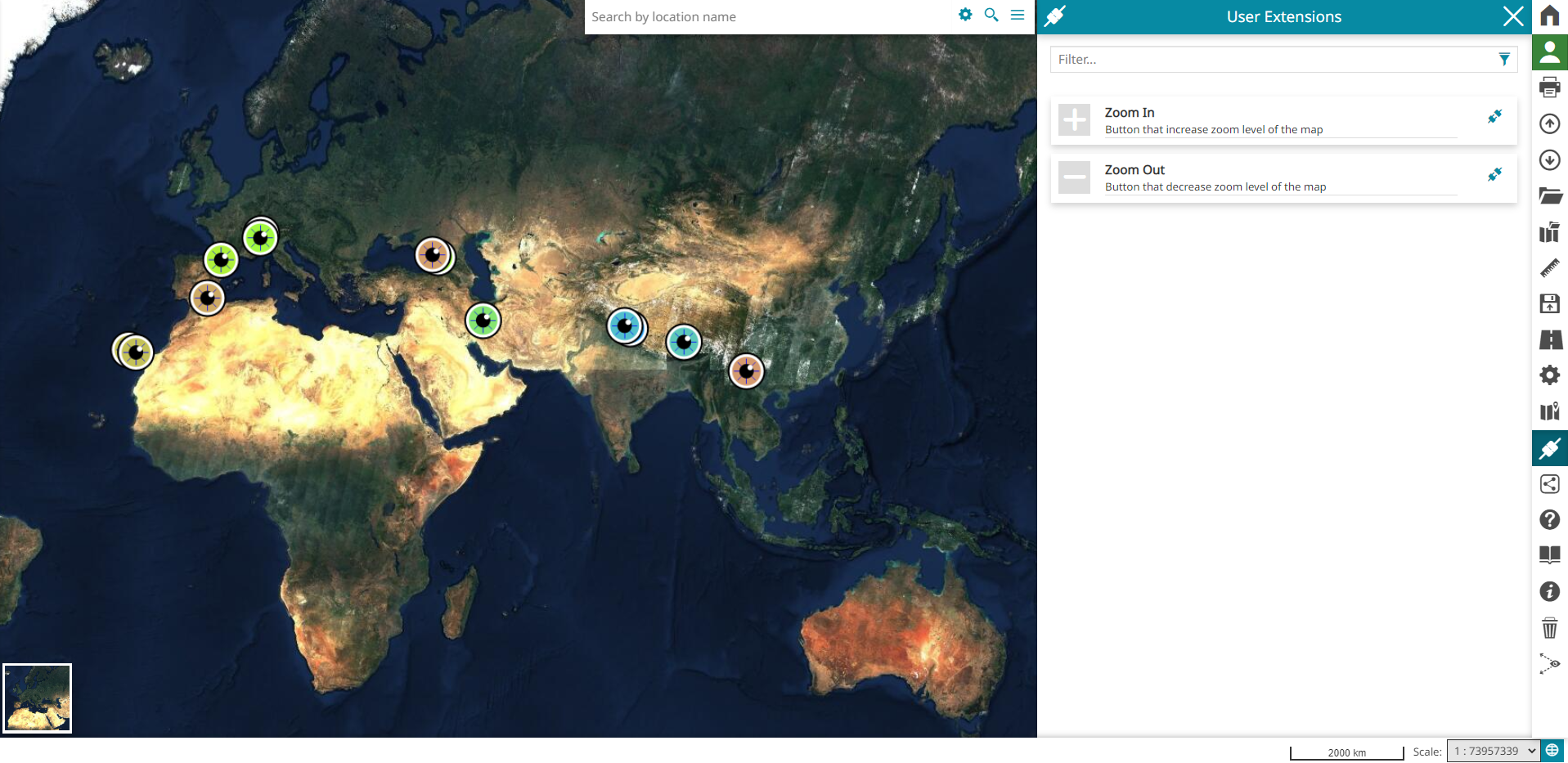1568x763 pixels.
Task: Toggle the Zoom In extension plug icon
Action: click(x=1494, y=117)
